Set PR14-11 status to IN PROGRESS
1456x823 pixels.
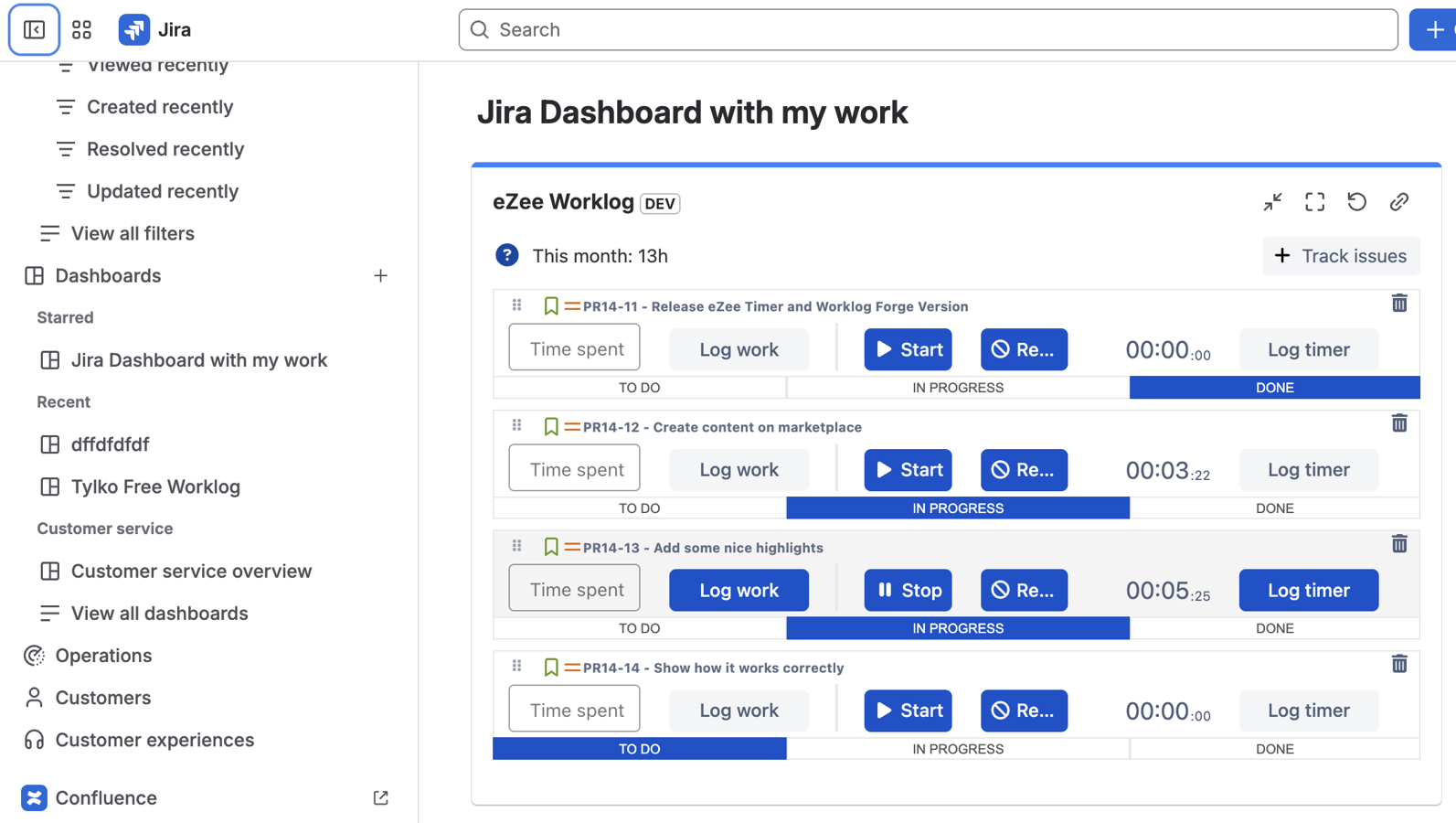coord(958,388)
